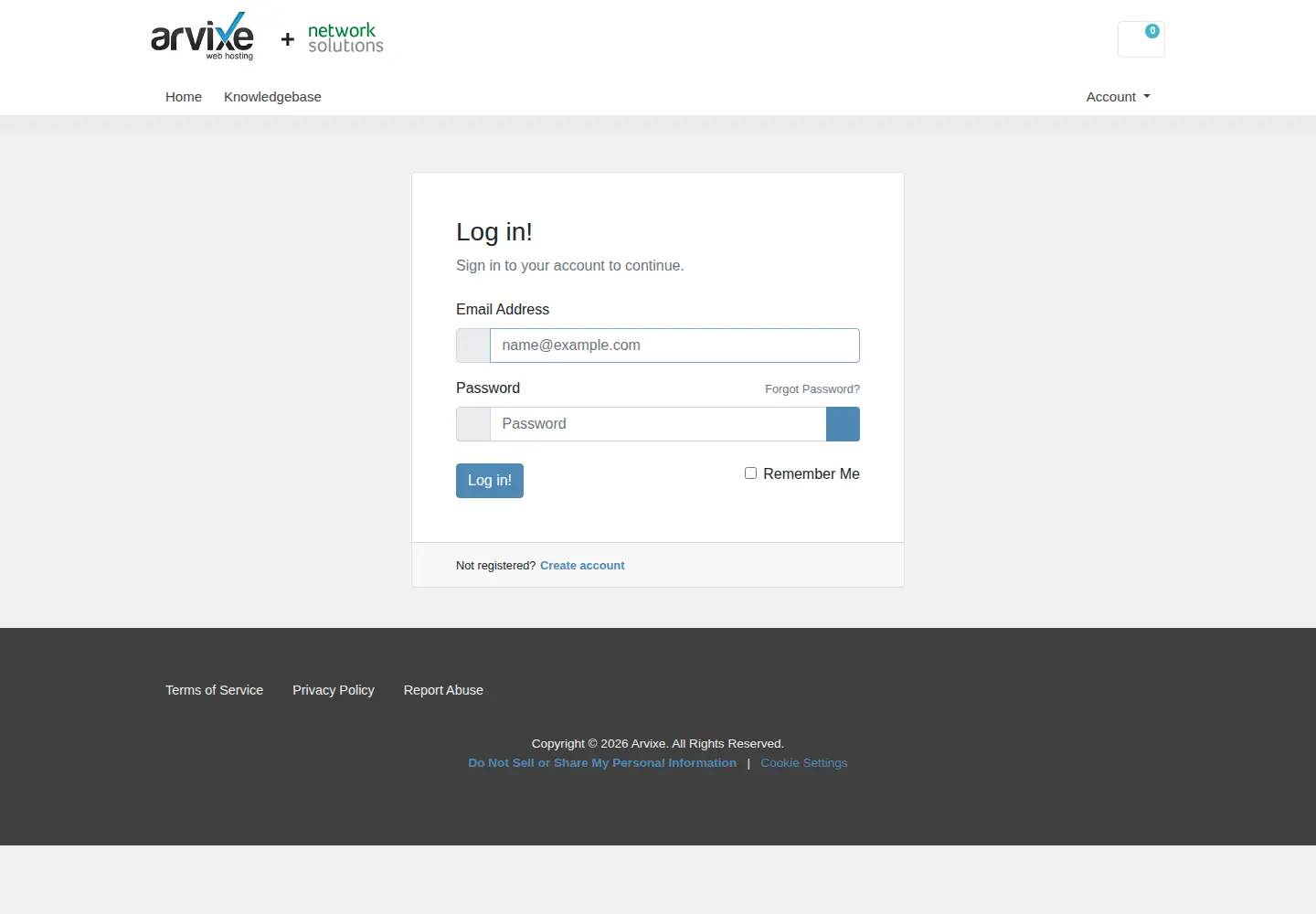1316x914 pixels.
Task: Focus the Email Address input field
Action: tap(674, 345)
